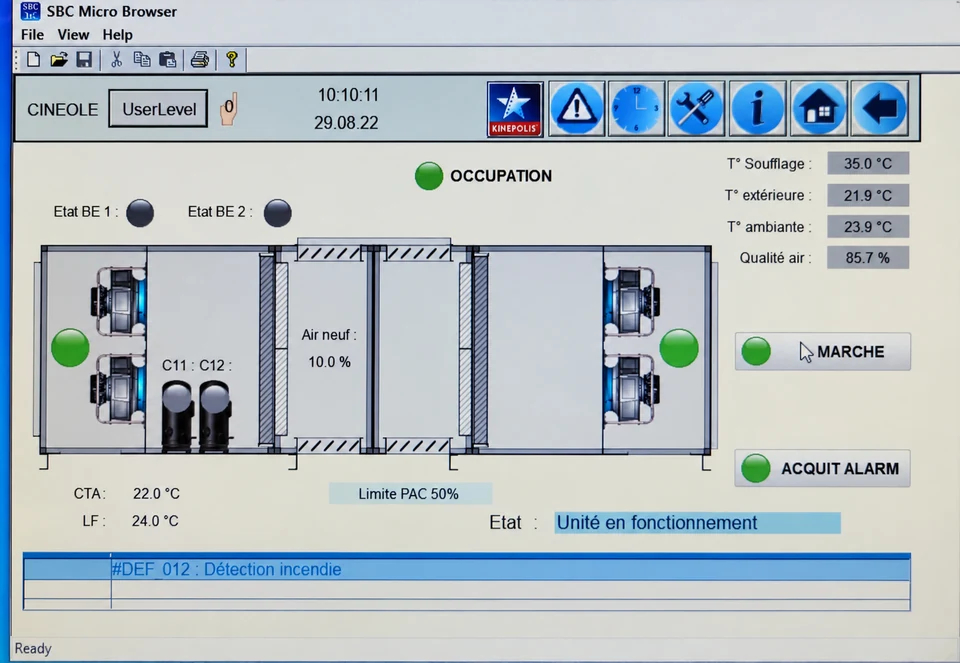Screen dimensions: 960x663
Task: Open the information page icon
Action: click(x=757, y=109)
